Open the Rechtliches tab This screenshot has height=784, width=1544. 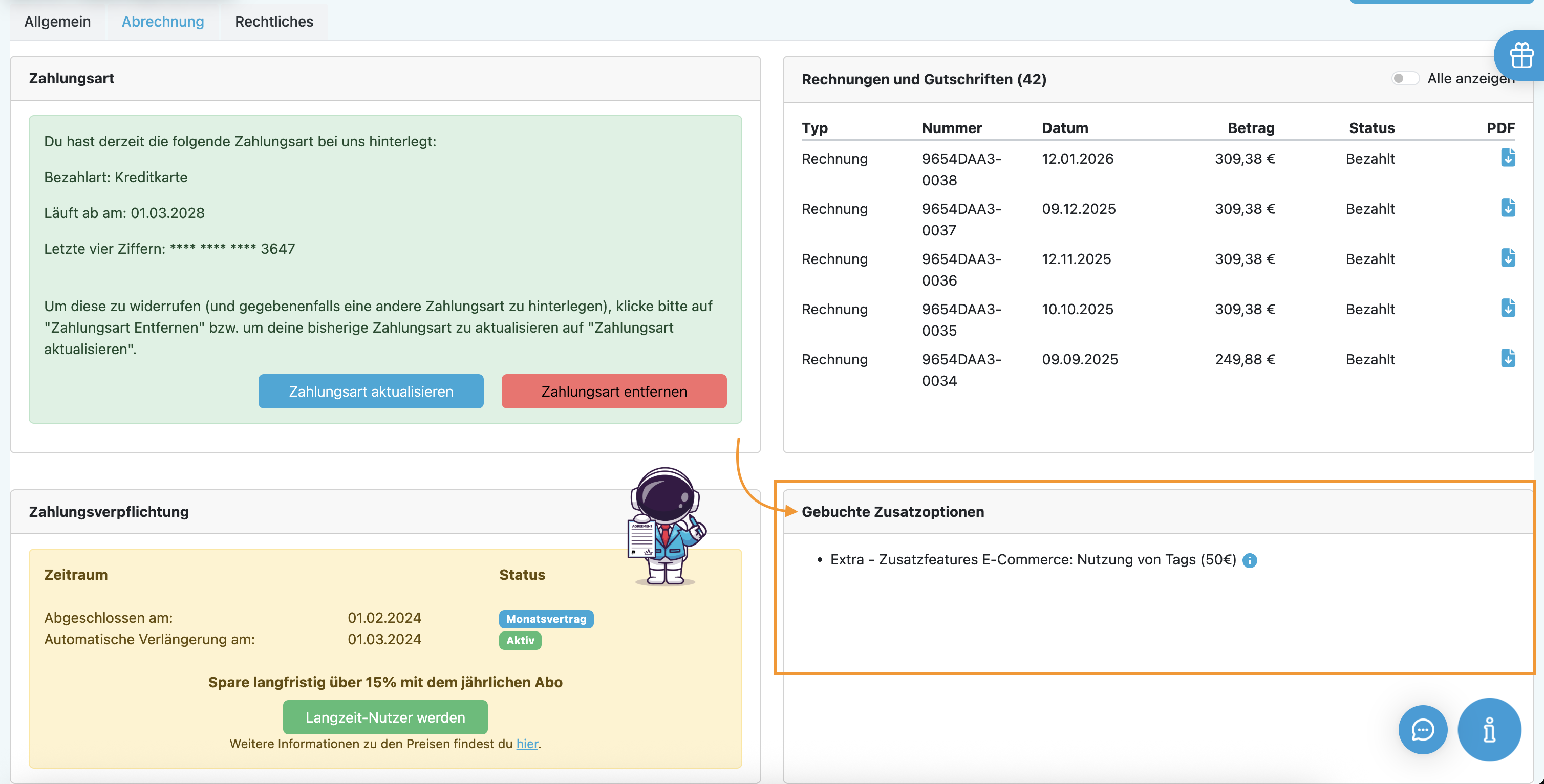pos(274,21)
